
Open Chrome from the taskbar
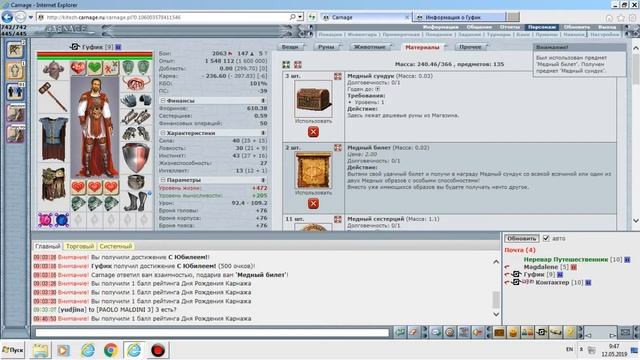(111, 350)
